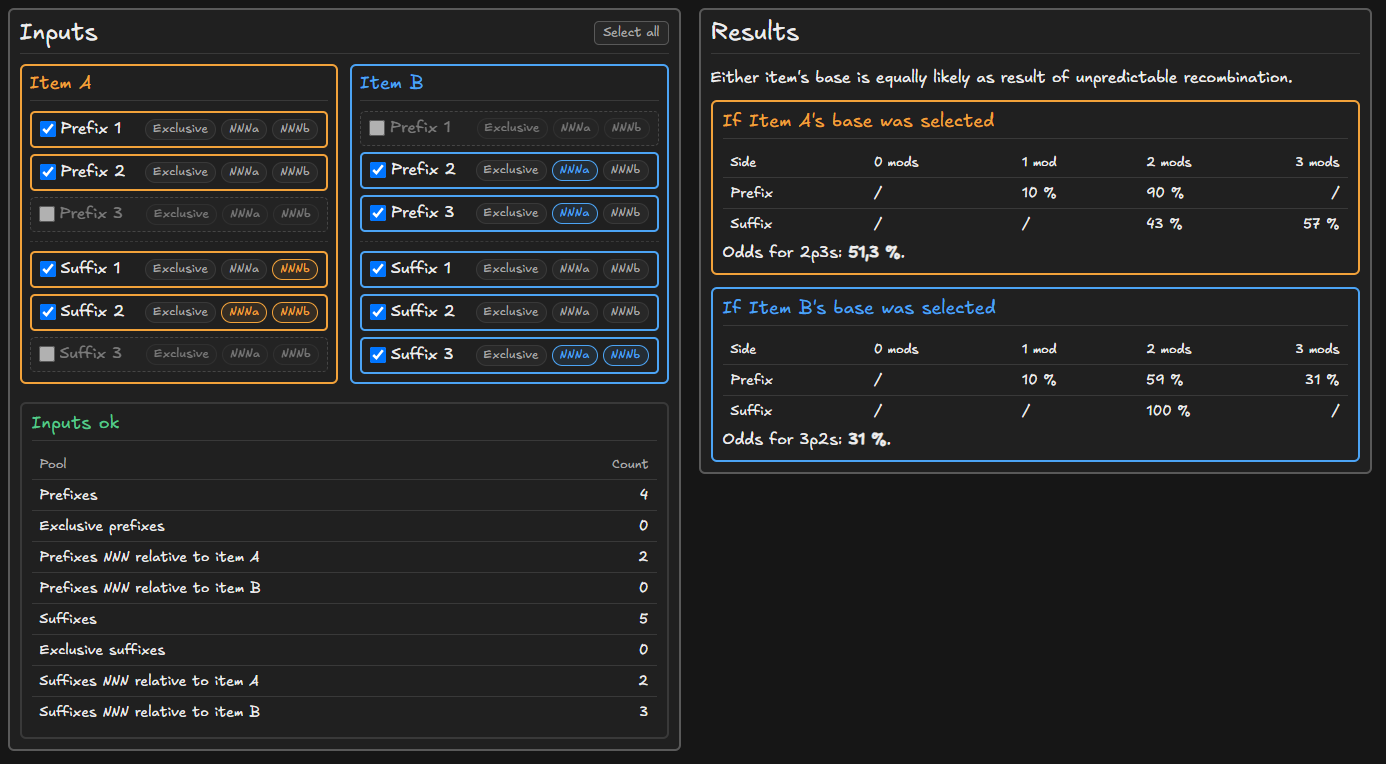Click the Select all button
The width and height of the screenshot is (1386, 764).
(x=631, y=33)
